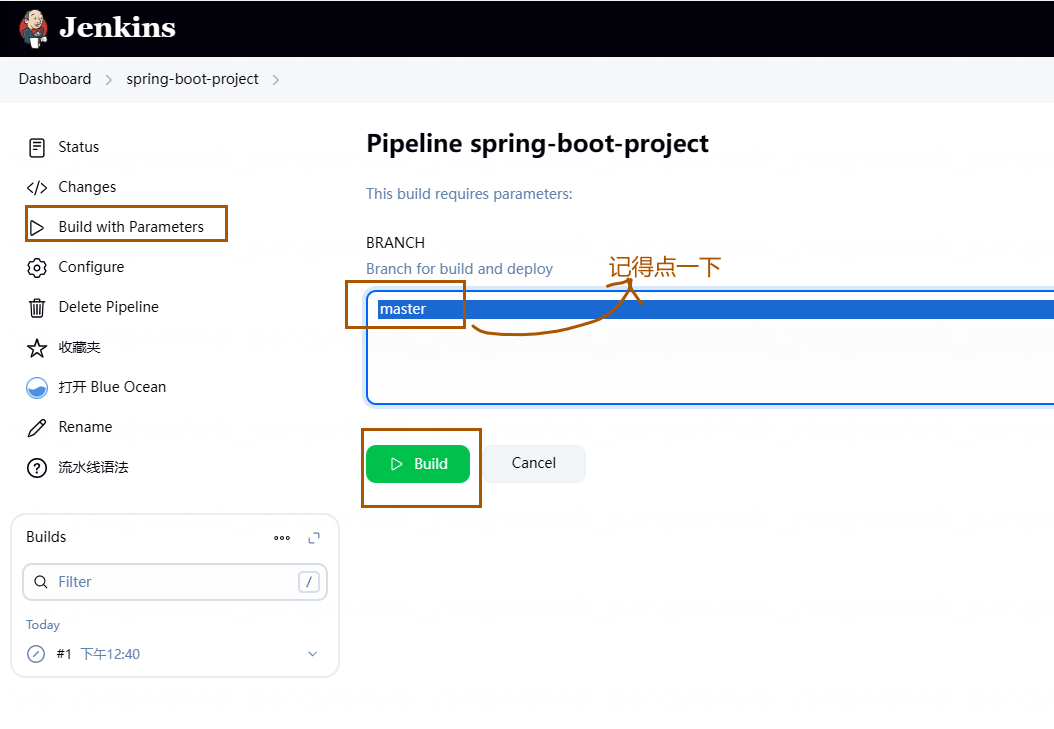
Task: Open the Rename sidebar item
Action: coord(85,427)
